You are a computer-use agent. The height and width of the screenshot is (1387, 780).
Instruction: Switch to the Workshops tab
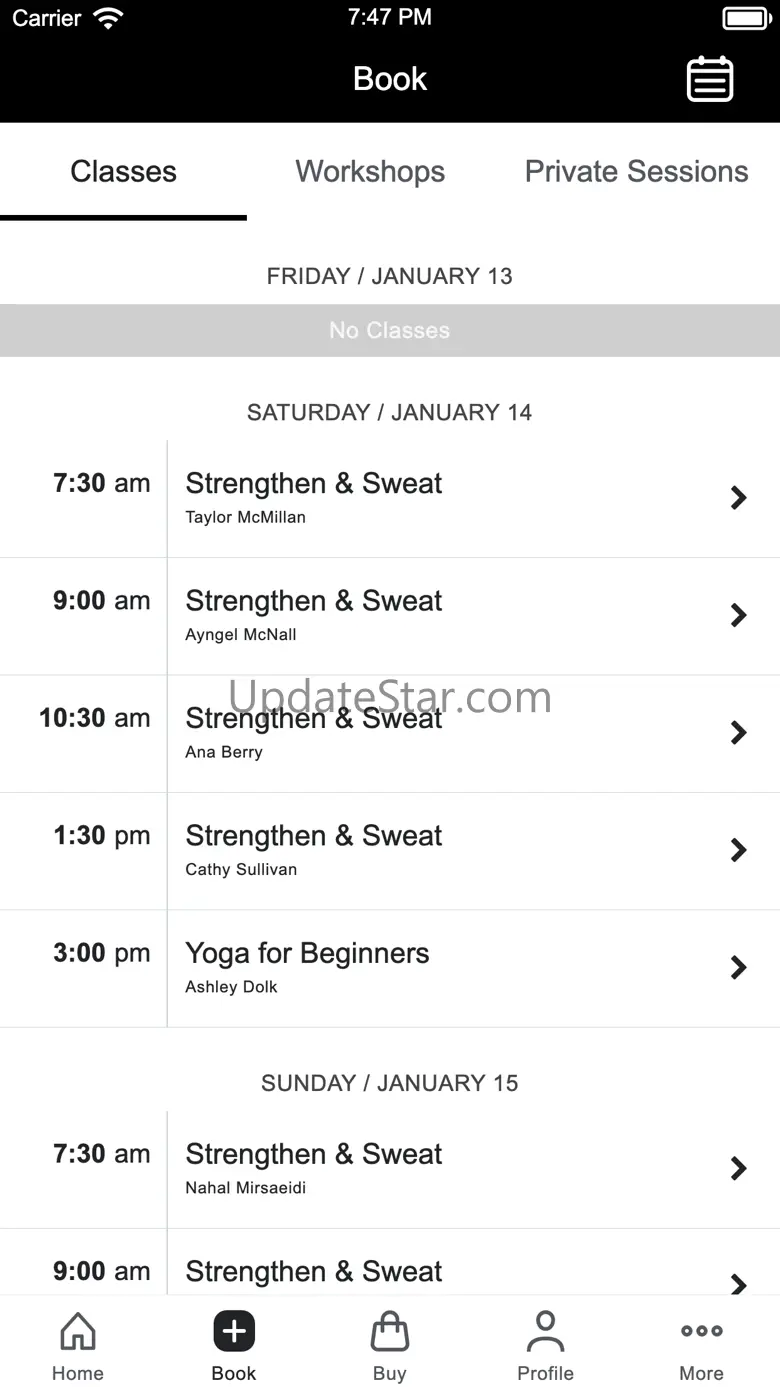coord(370,172)
